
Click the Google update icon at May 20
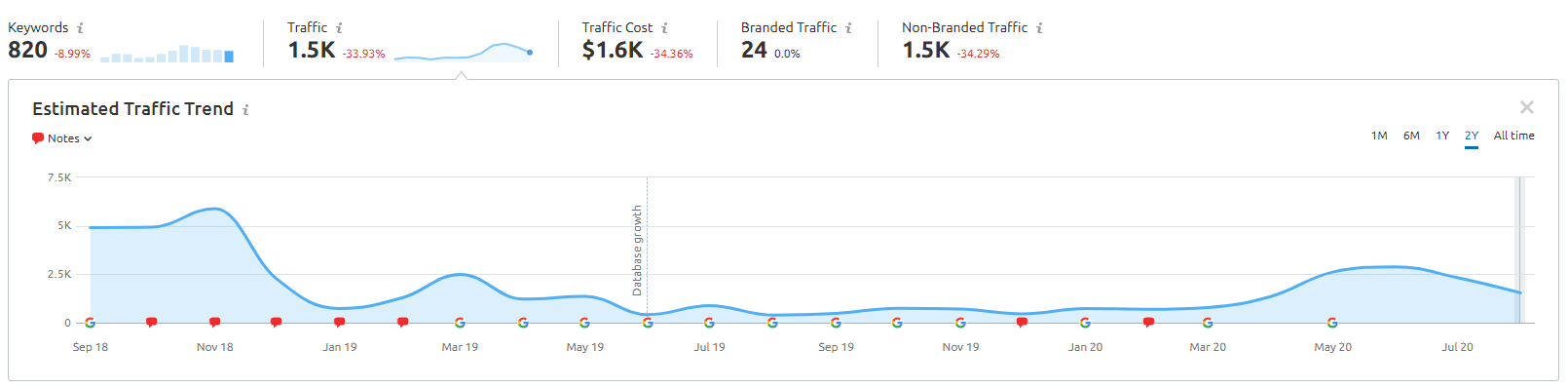pyautogui.click(x=1332, y=323)
